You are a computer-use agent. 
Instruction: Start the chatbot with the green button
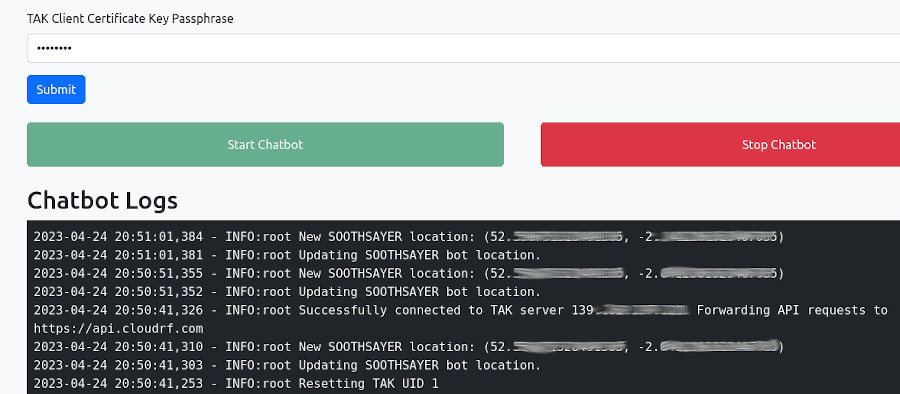point(265,144)
